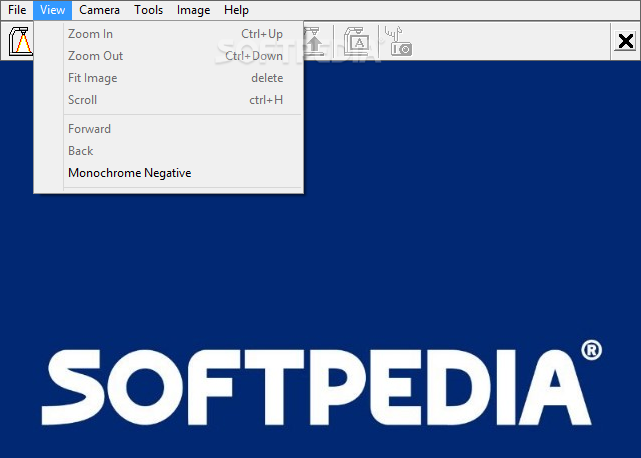The width and height of the screenshot is (641, 458).
Task: Click the document camera text 'A' icon
Action: 356,41
